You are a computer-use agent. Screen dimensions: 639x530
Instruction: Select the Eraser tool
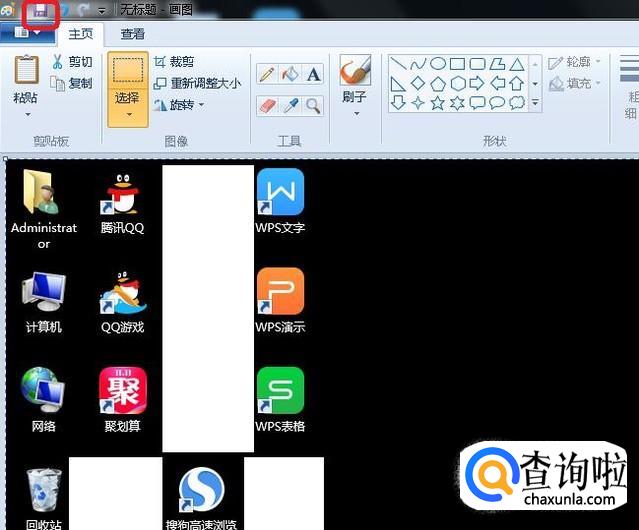[x=266, y=105]
